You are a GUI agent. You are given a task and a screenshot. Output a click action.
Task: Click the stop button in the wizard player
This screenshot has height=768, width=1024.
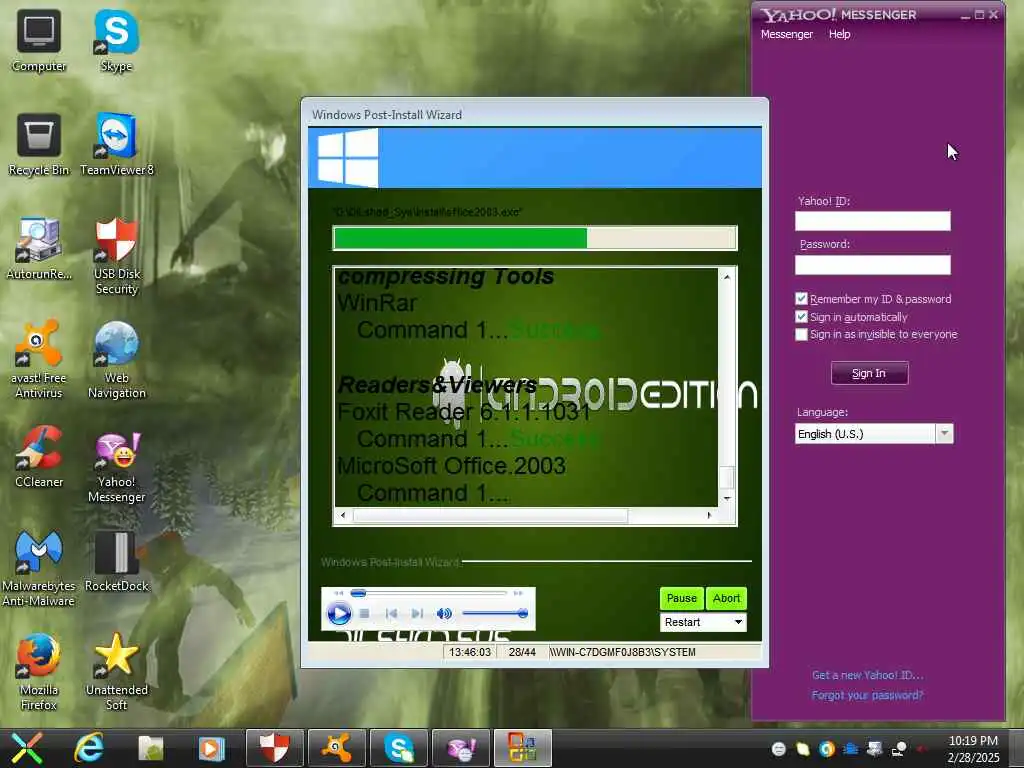(x=364, y=613)
